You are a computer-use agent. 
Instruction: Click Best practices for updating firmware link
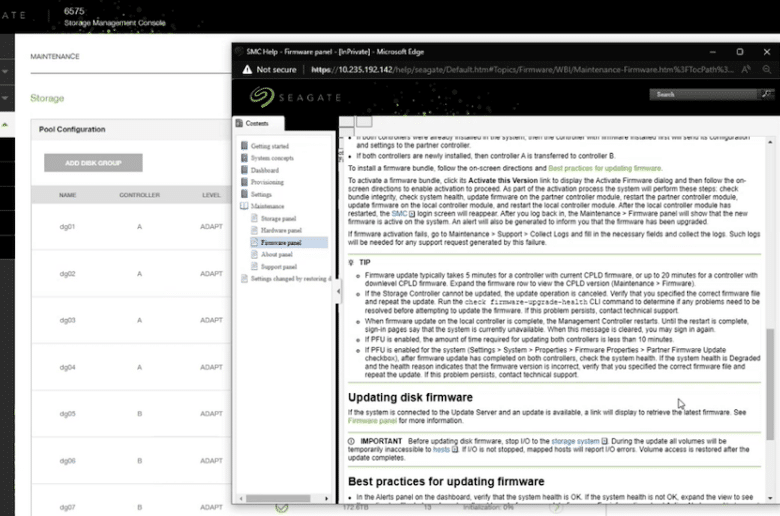604,168
